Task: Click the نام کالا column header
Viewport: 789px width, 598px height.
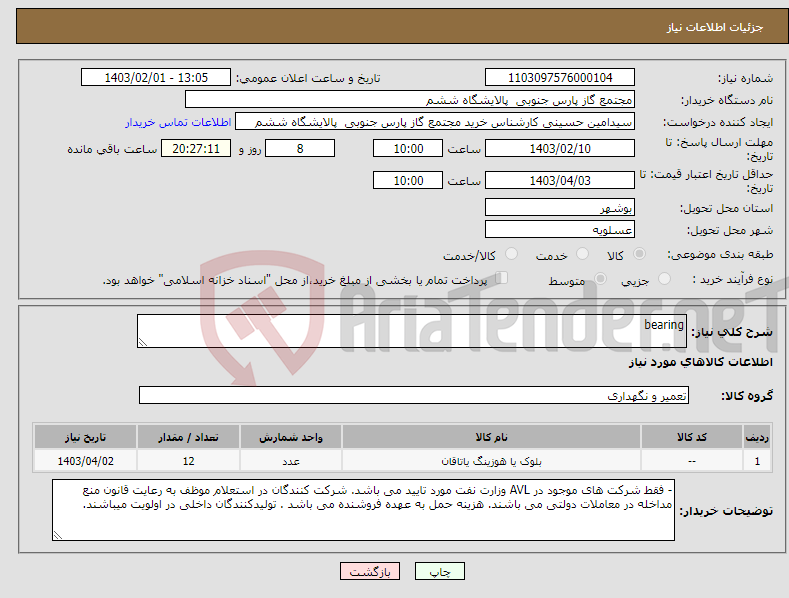Action: click(x=491, y=437)
